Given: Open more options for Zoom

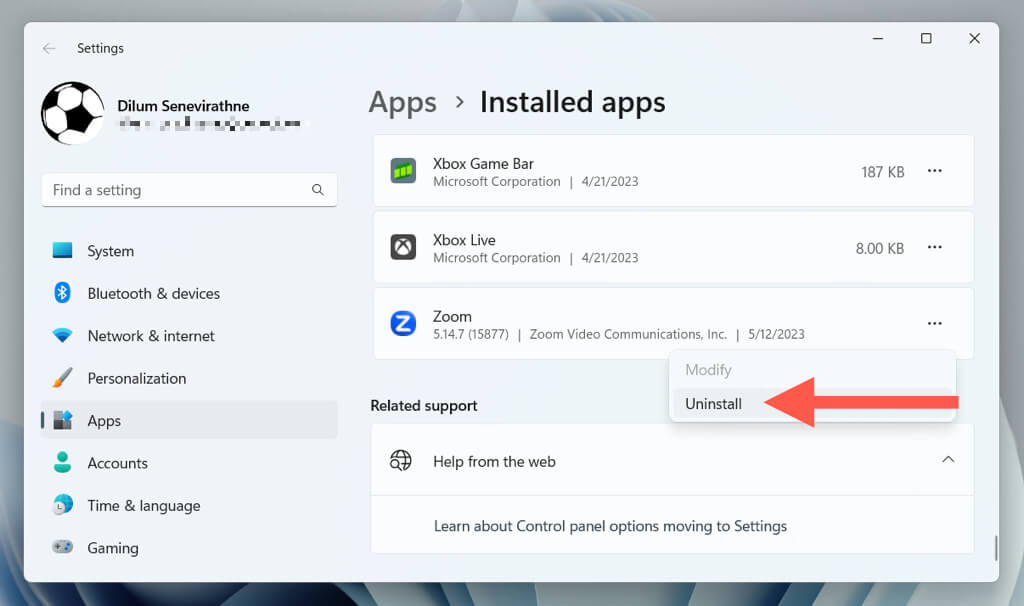Looking at the screenshot, I should [x=935, y=323].
